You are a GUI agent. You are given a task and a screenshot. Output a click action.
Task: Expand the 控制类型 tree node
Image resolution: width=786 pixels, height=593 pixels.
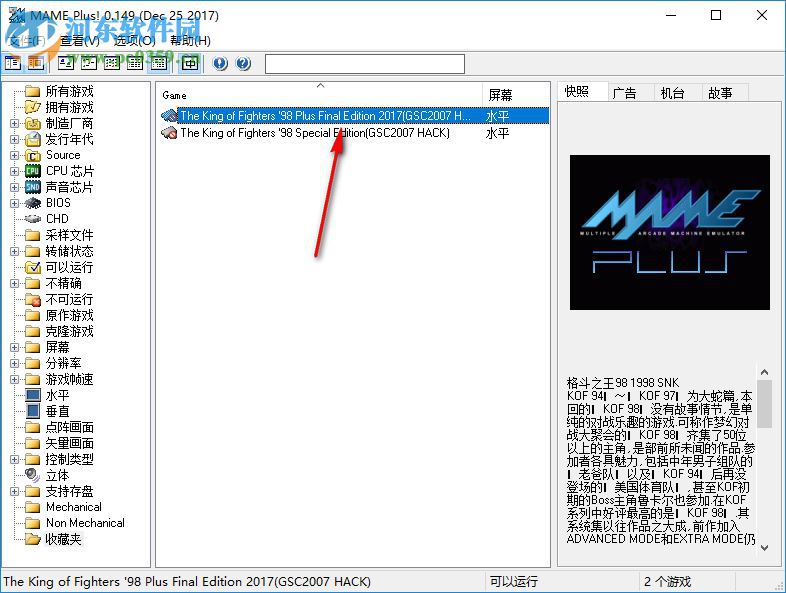pos(14,459)
